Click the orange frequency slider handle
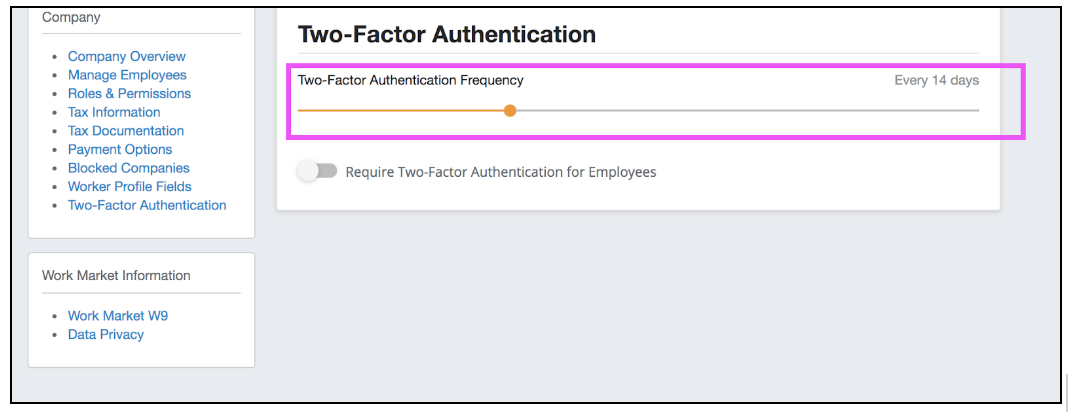The image size is (1068, 412). click(x=510, y=111)
